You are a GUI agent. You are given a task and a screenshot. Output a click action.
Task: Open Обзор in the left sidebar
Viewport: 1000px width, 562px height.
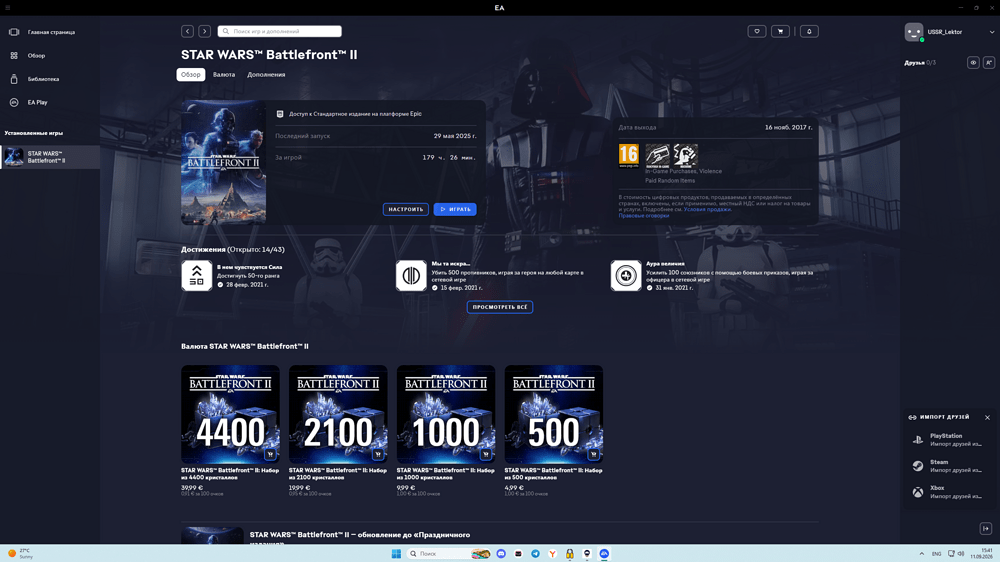click(x=50, y=55)
